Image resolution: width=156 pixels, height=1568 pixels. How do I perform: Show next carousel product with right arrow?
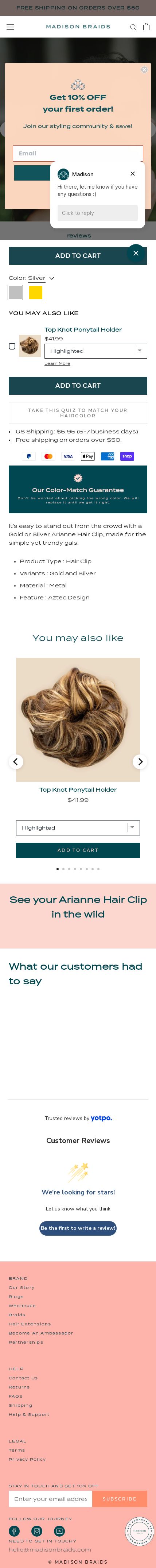[x=140, y=761]
